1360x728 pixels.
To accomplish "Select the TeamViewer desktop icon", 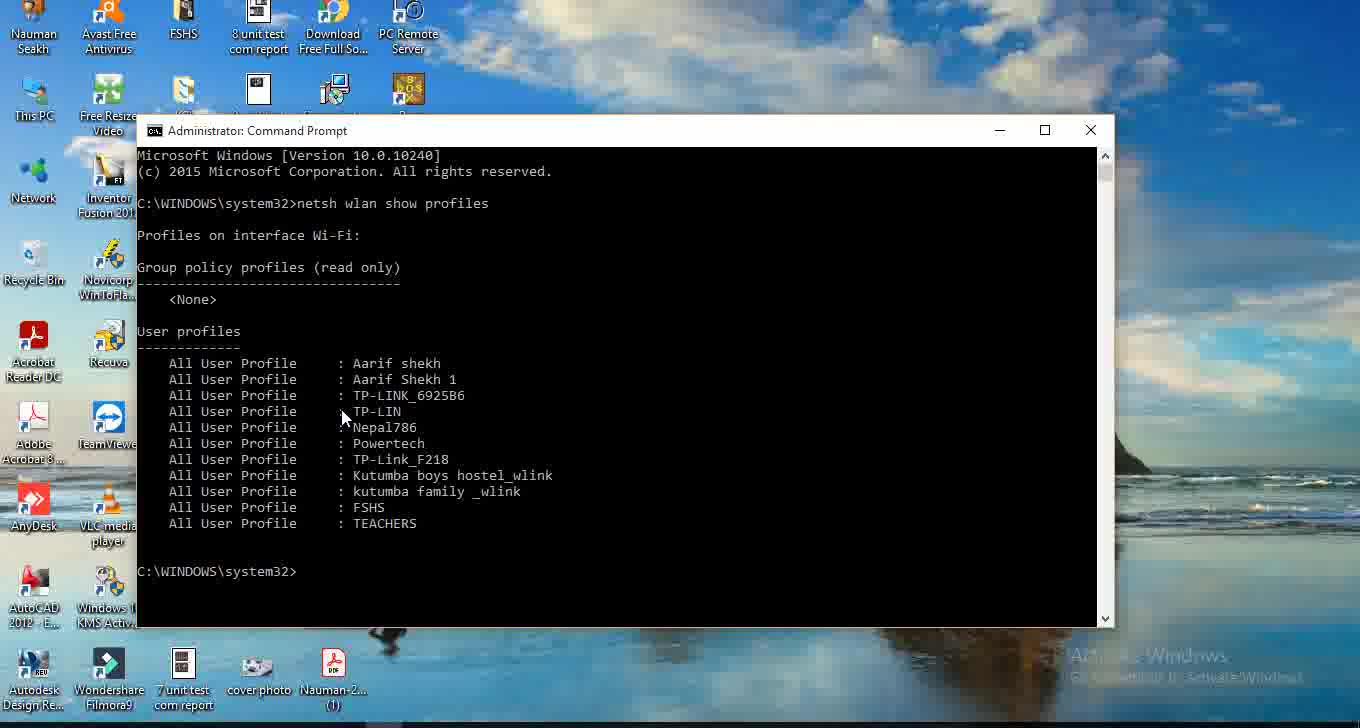I will coord(108,421).
